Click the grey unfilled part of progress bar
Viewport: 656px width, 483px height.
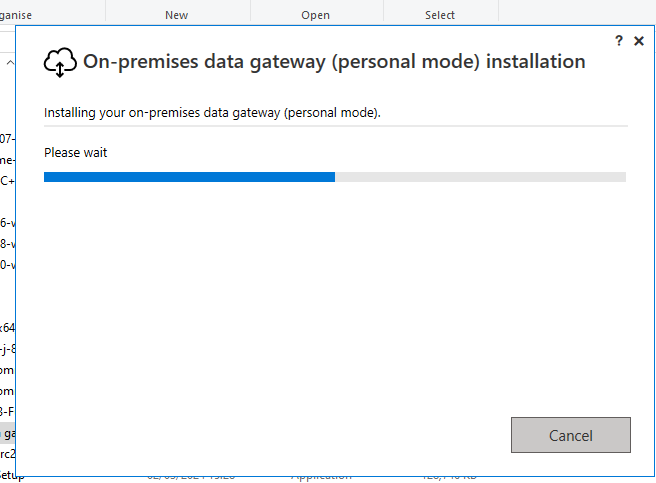[x=480, y=177]
